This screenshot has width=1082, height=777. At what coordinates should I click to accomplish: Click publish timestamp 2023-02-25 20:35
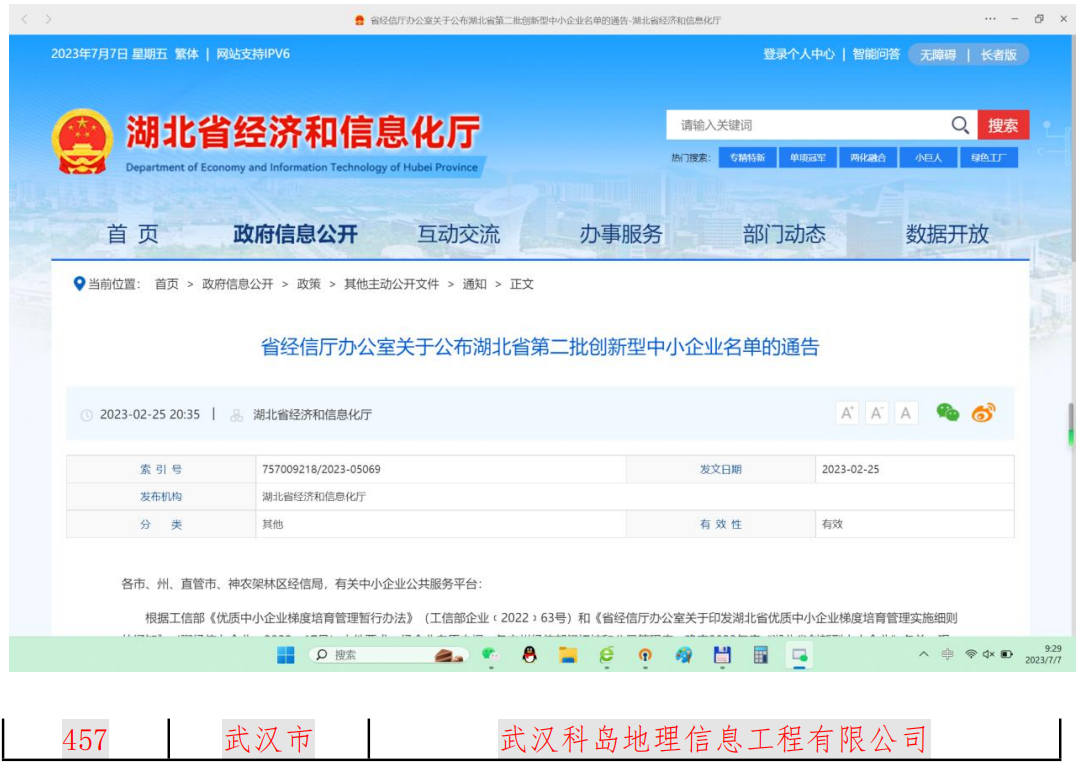(x=150, y=415)
